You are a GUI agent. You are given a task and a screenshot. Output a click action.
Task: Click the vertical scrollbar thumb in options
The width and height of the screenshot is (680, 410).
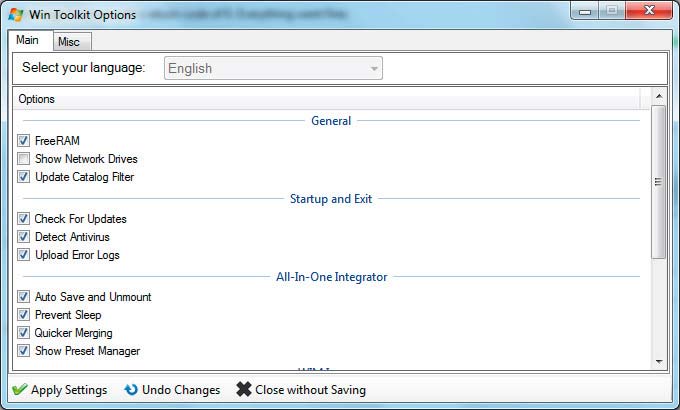pyautogui.click(x=658, y=182)
